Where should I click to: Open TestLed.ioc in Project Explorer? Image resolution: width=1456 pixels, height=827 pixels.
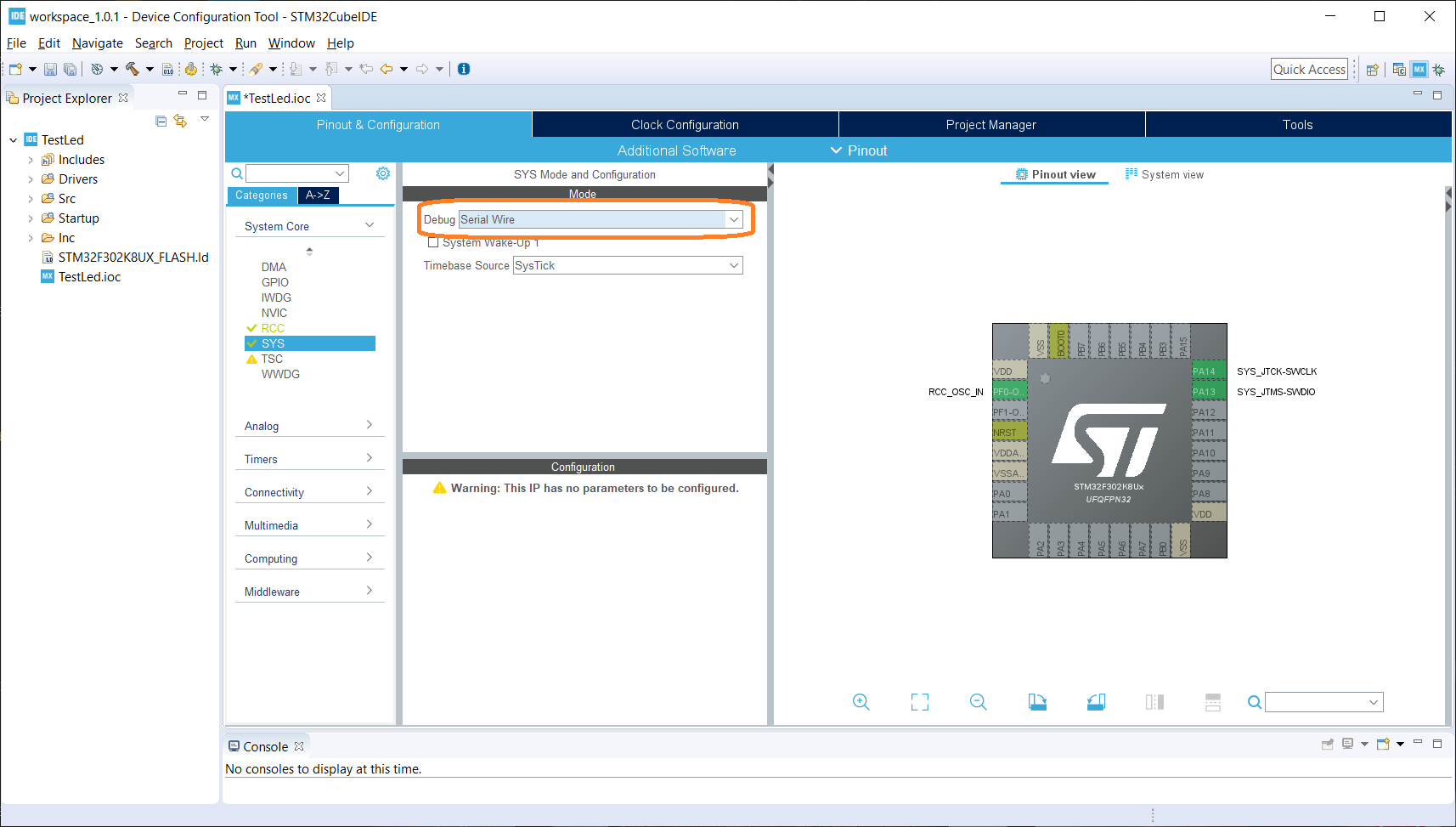pyautogui.click(x=89, y=277)
